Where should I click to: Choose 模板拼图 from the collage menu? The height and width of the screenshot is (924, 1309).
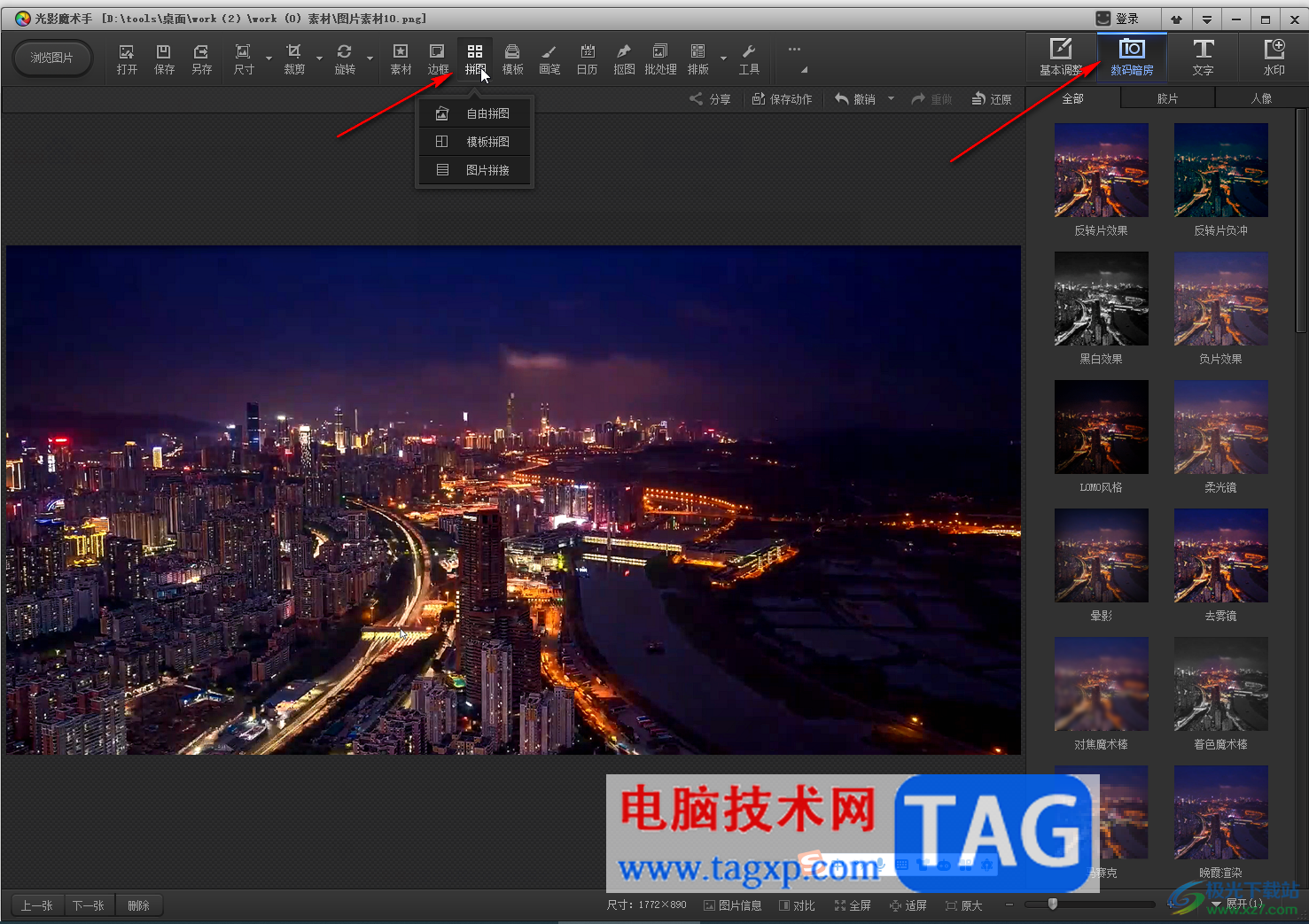click(475, 142)
